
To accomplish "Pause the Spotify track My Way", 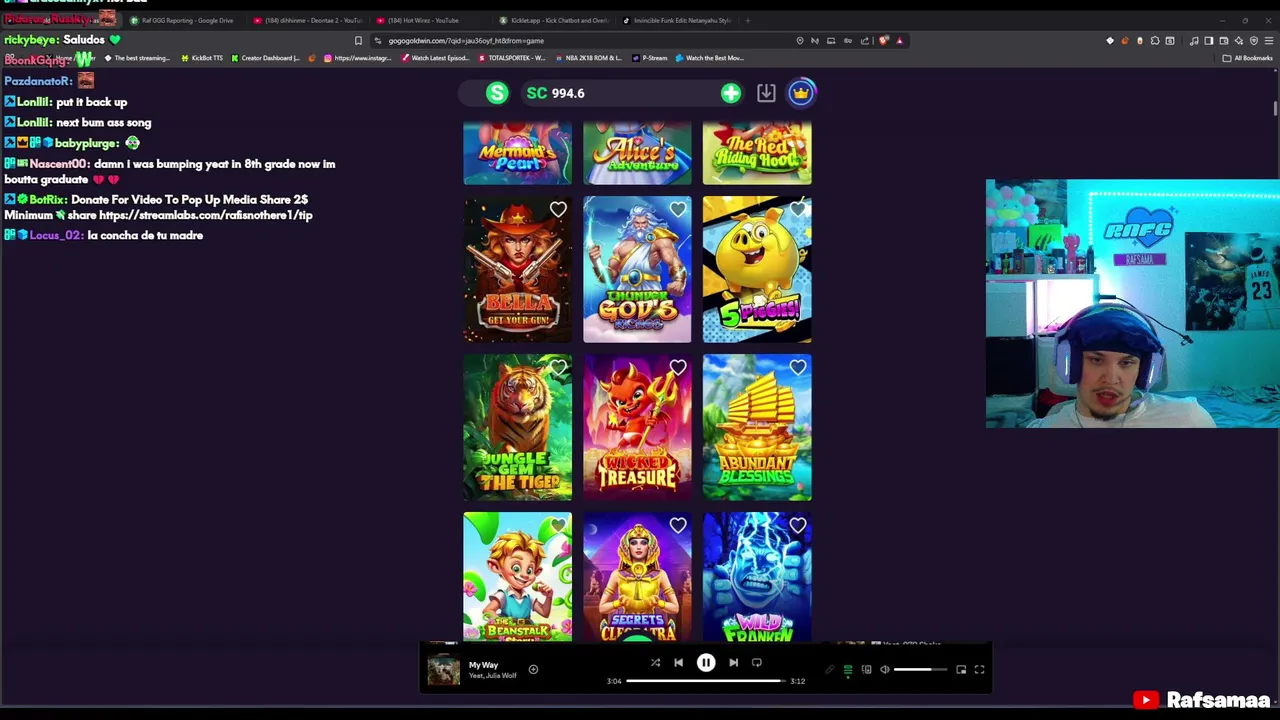I will pyautogui.click(x=706, y=663).
